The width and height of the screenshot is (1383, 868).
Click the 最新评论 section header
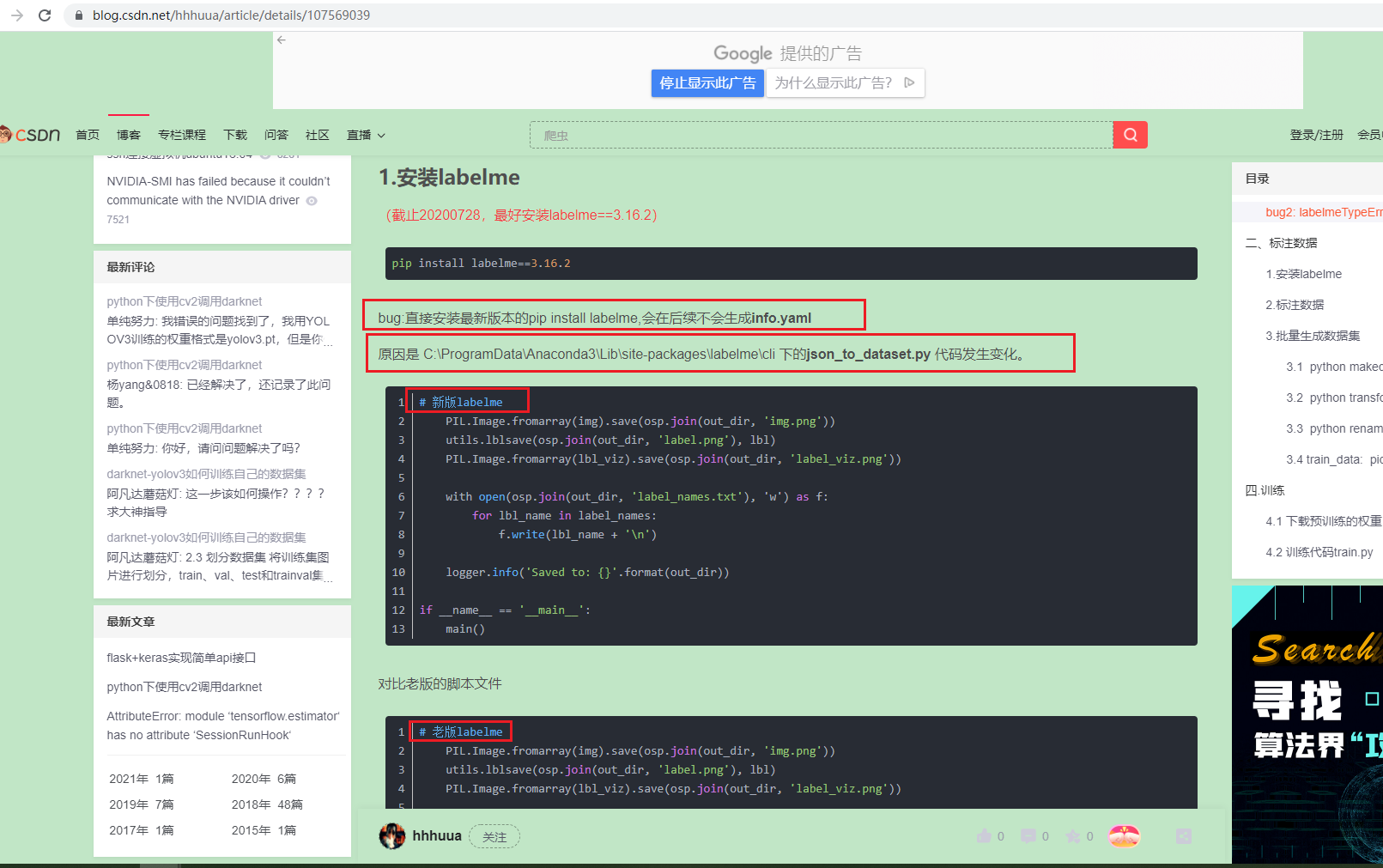point(130,267)
